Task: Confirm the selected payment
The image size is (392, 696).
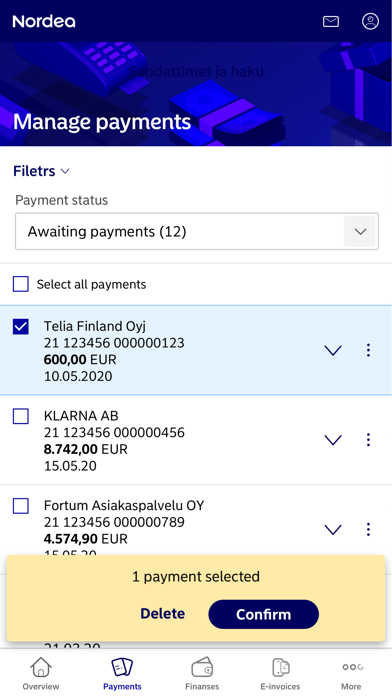Action: click(x=264, y=614)
